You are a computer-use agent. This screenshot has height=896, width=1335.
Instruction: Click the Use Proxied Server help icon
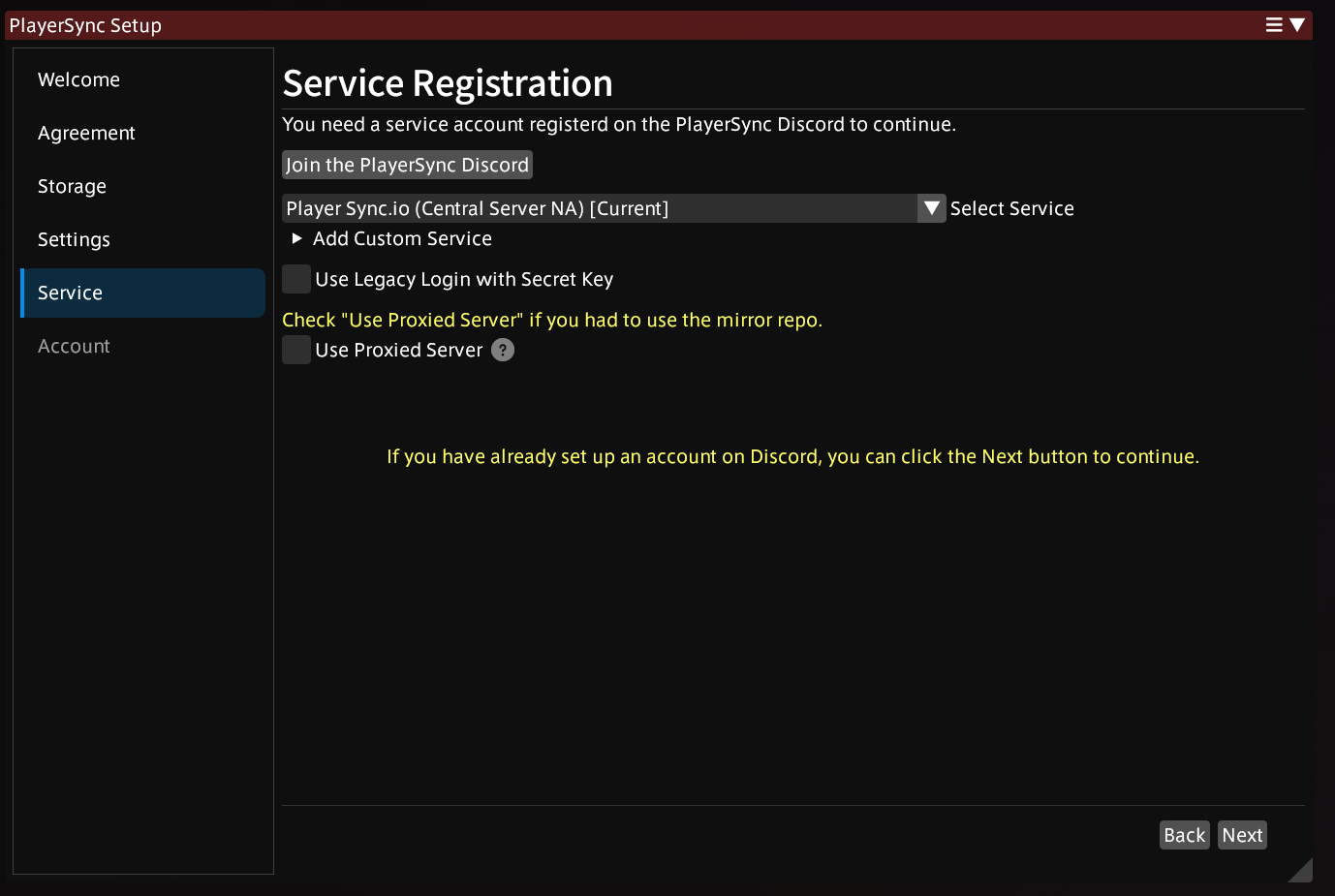click(x=503, y=351)
